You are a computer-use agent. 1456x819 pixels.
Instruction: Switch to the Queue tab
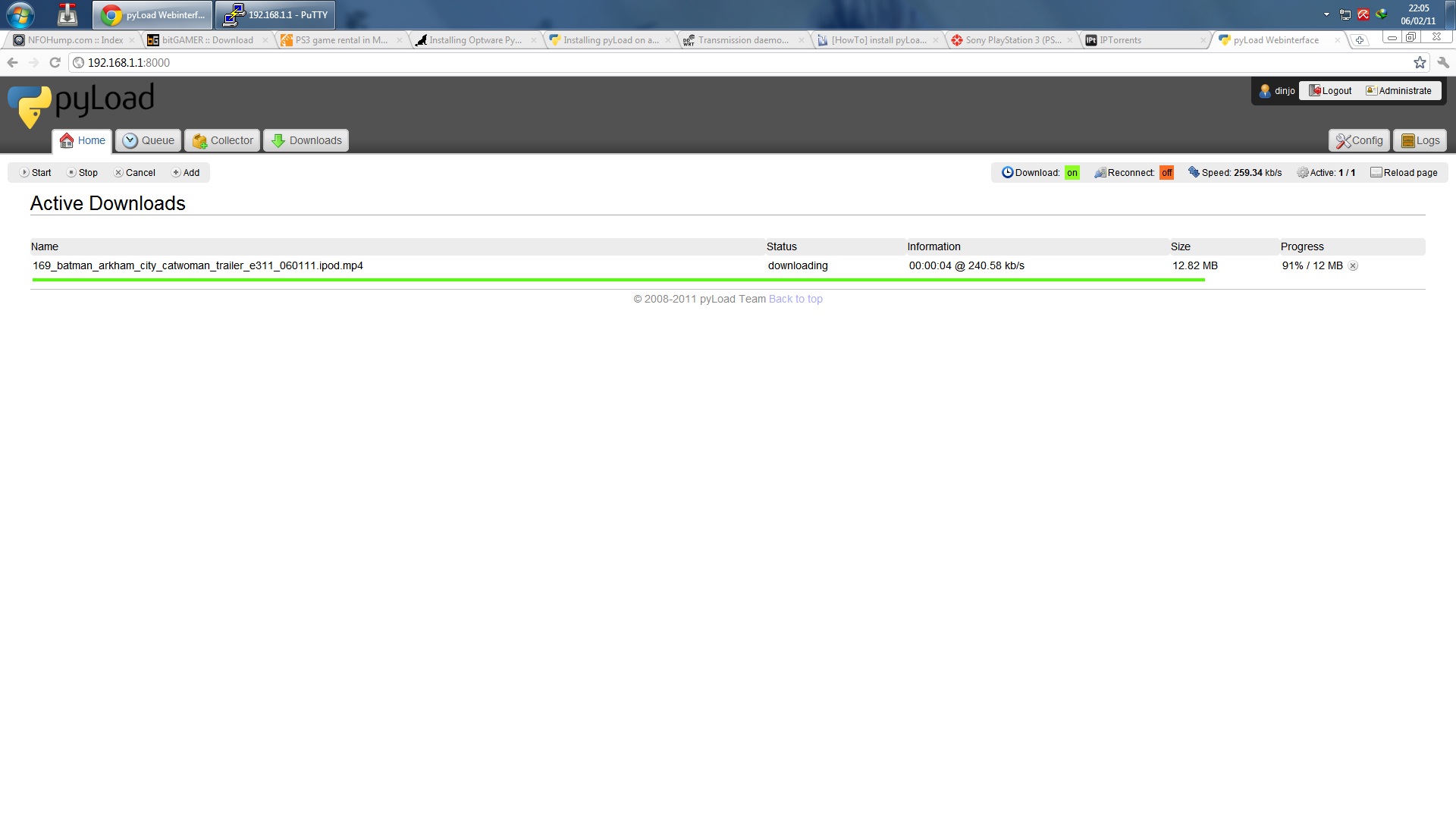(x=149, y=140)
